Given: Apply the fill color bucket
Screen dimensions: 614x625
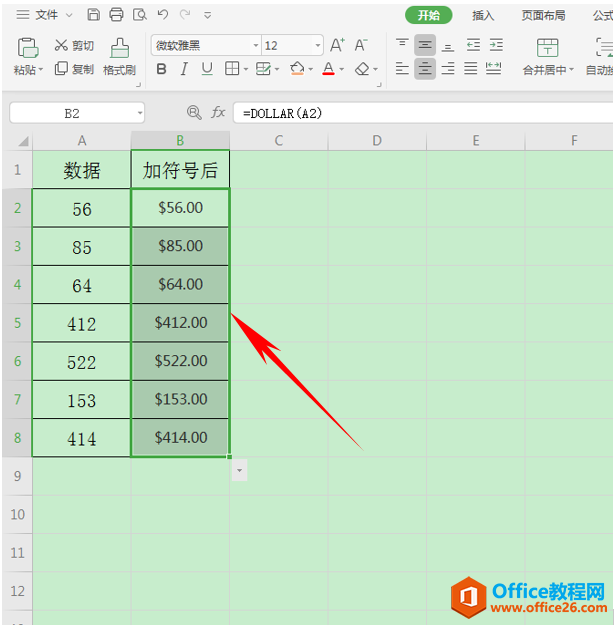Looking at the screenshot, I should pyautogui.click(x=297, y=69).
